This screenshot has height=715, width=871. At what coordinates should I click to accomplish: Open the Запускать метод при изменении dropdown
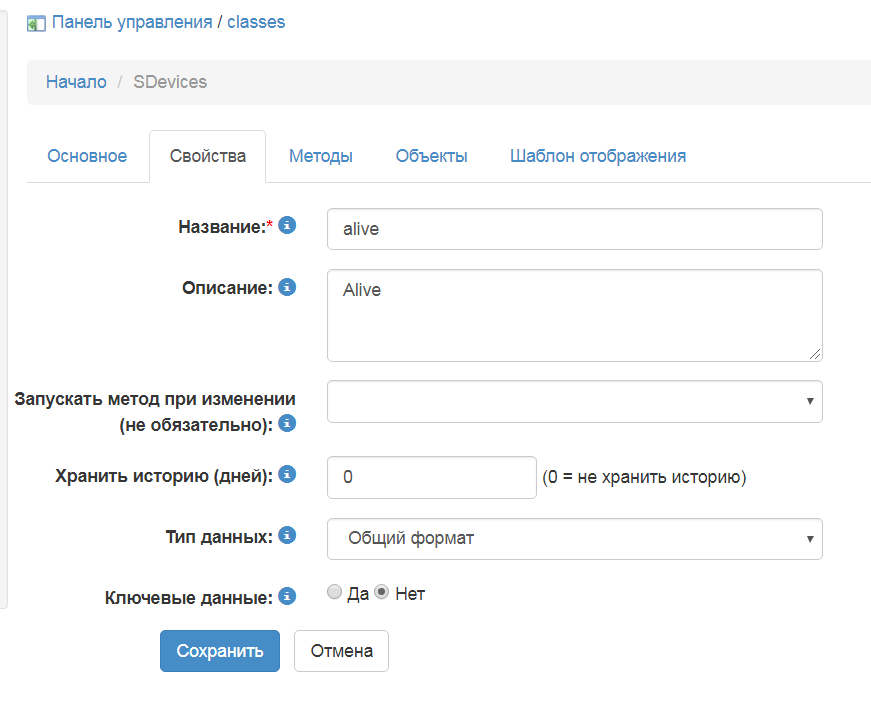click(x=574, y=401)
